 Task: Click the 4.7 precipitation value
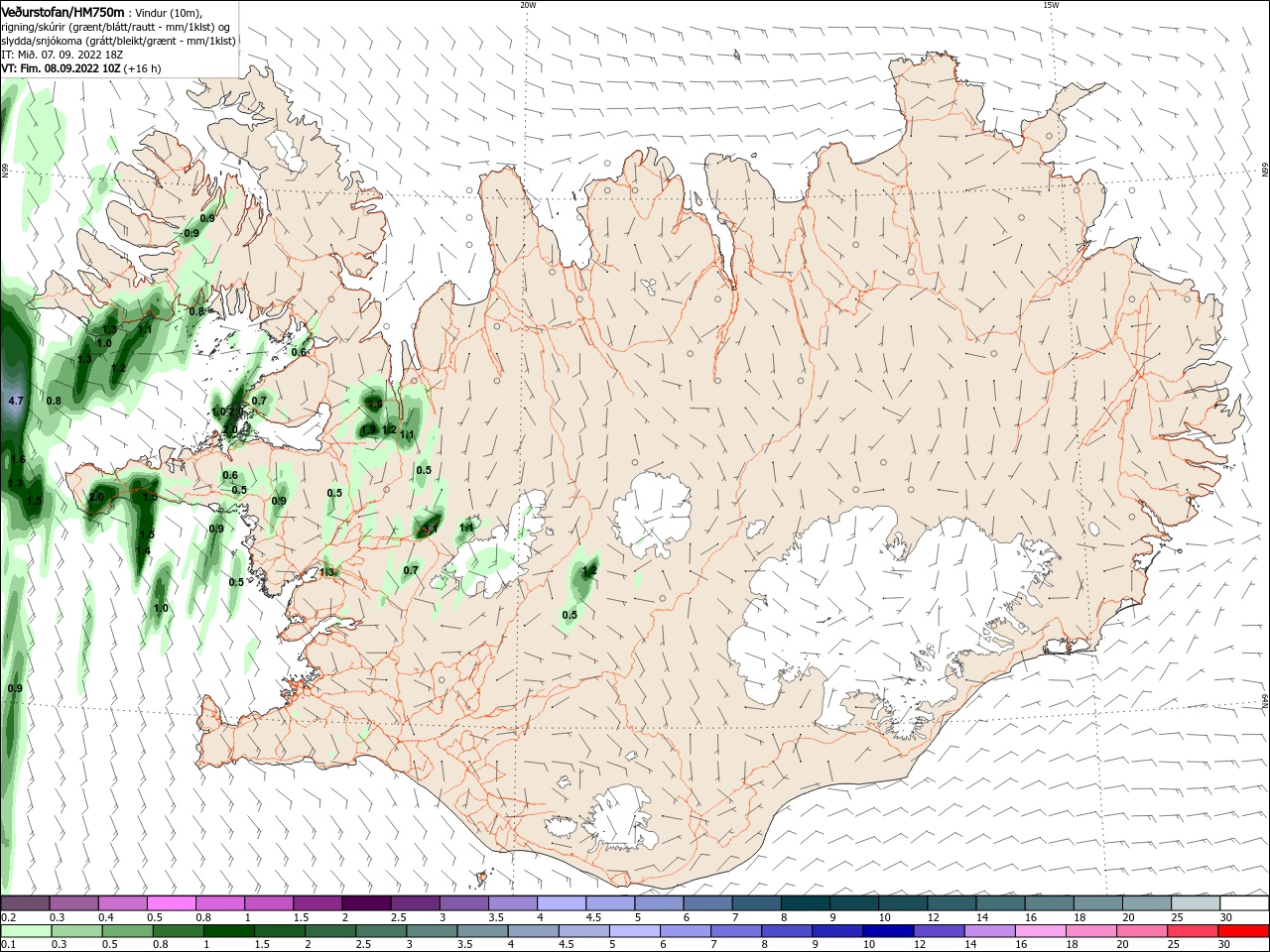coord(15,401)
